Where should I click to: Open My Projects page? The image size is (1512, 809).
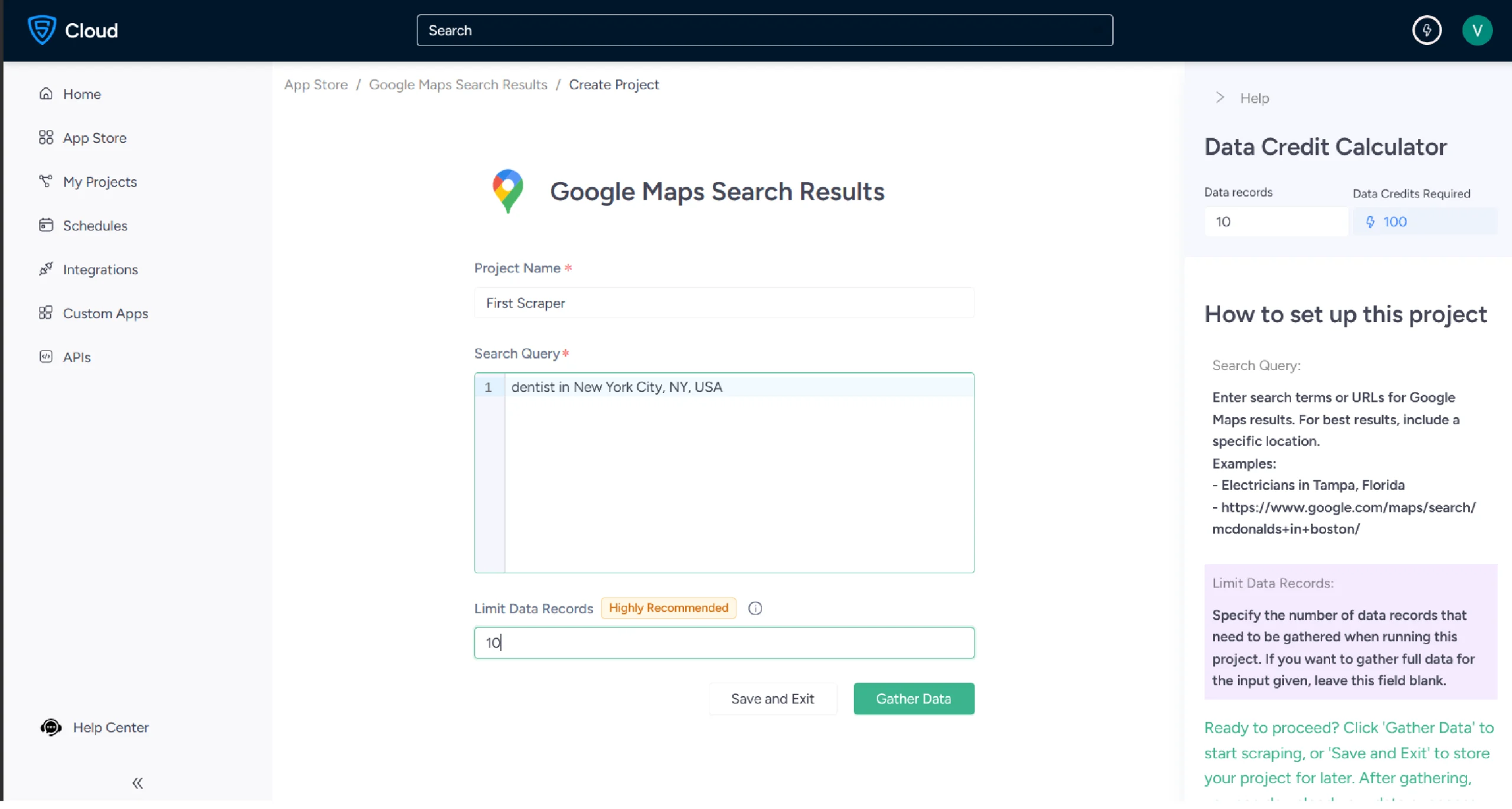[x=100, y=181]
